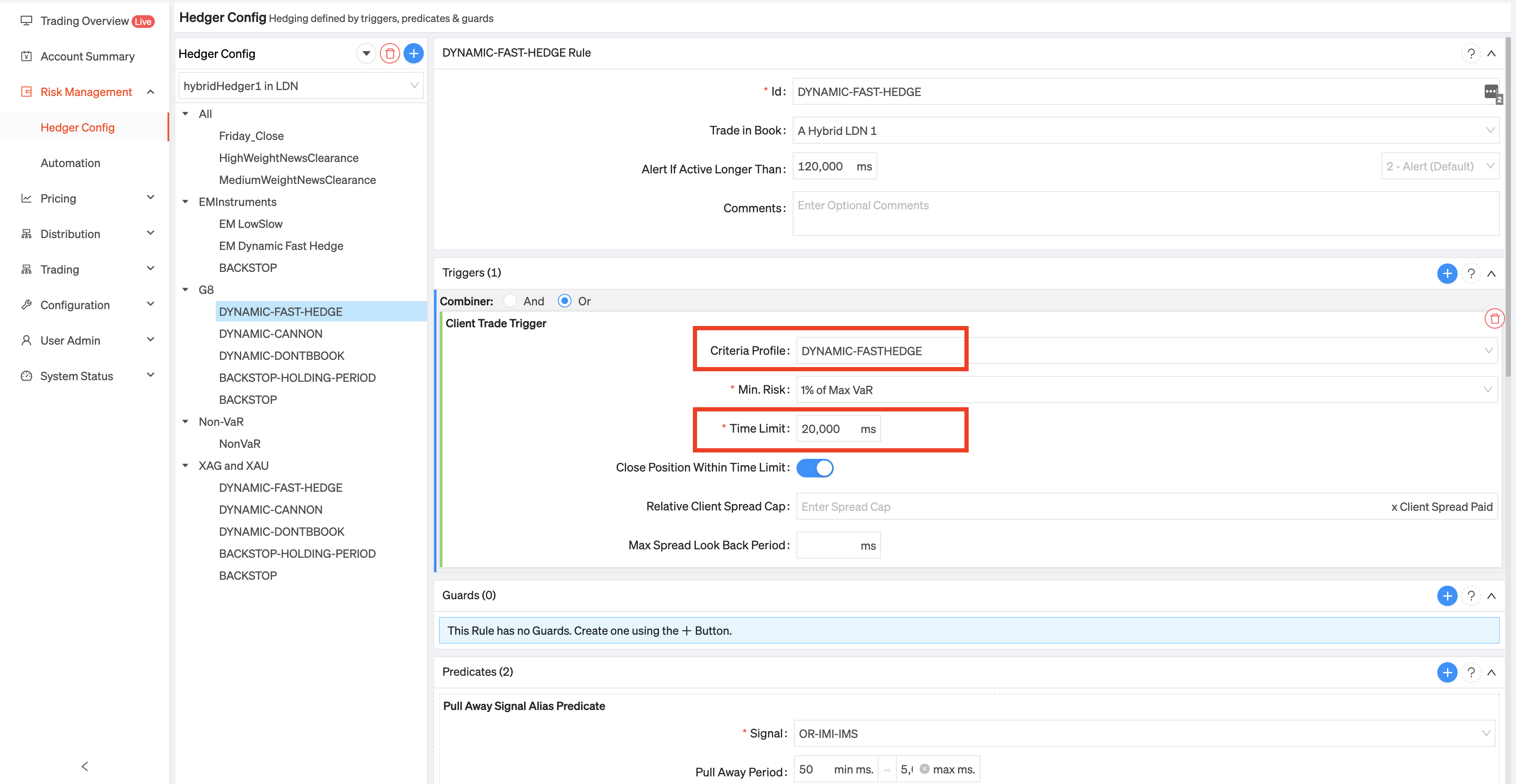Delete the Client Trade Trigger
Viewport: 1516px width, 784px height.
(1495, 319)
